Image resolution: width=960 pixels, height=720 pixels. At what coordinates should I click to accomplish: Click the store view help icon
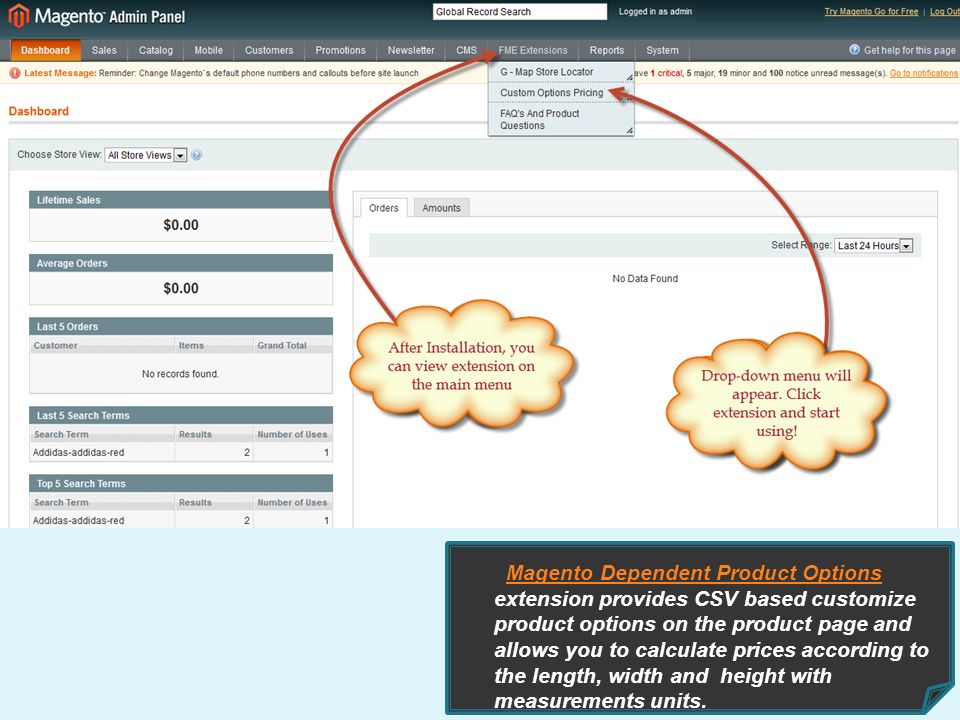[197, 155]
